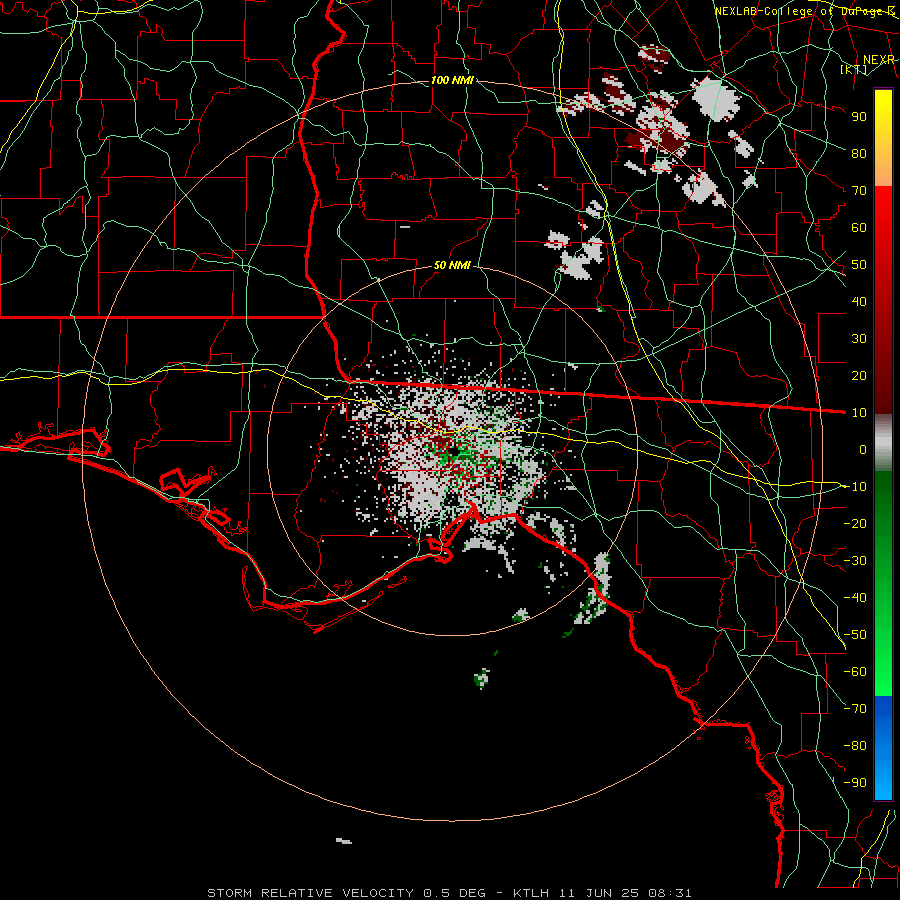The height and width of the screenshot is (900, 900).
Task: Select the -20 value on the velocity scale
Action: pos(855,523)
